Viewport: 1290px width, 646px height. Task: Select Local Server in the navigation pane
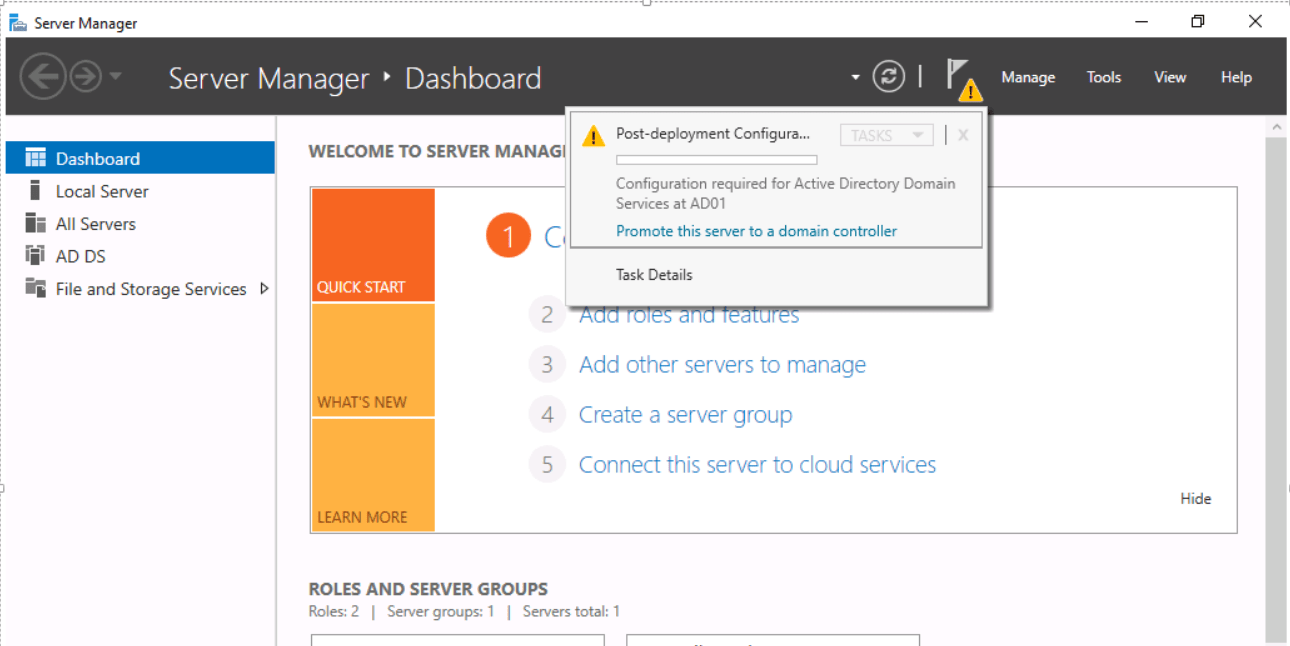pos(103,190)
